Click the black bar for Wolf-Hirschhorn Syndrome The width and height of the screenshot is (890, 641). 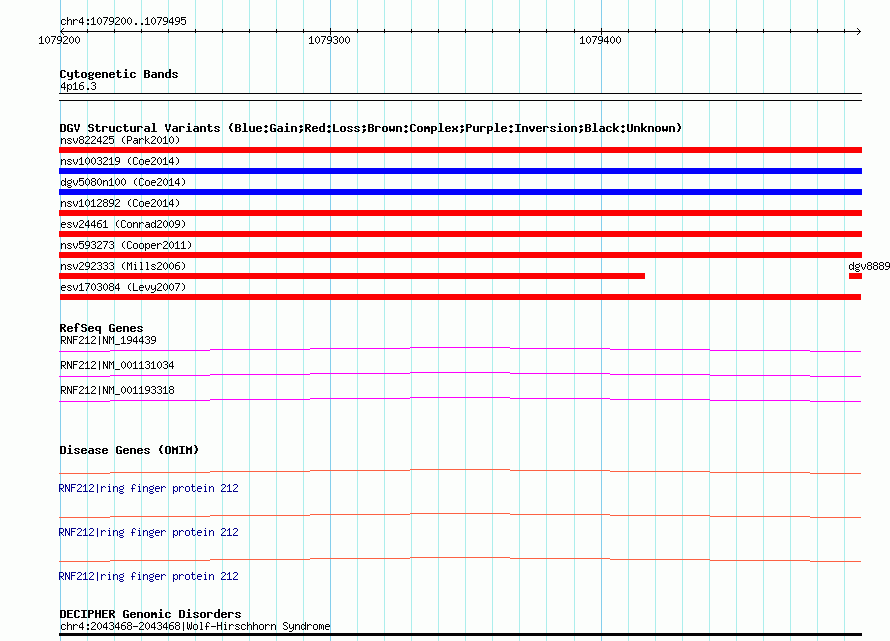click(x=460, y=634)
